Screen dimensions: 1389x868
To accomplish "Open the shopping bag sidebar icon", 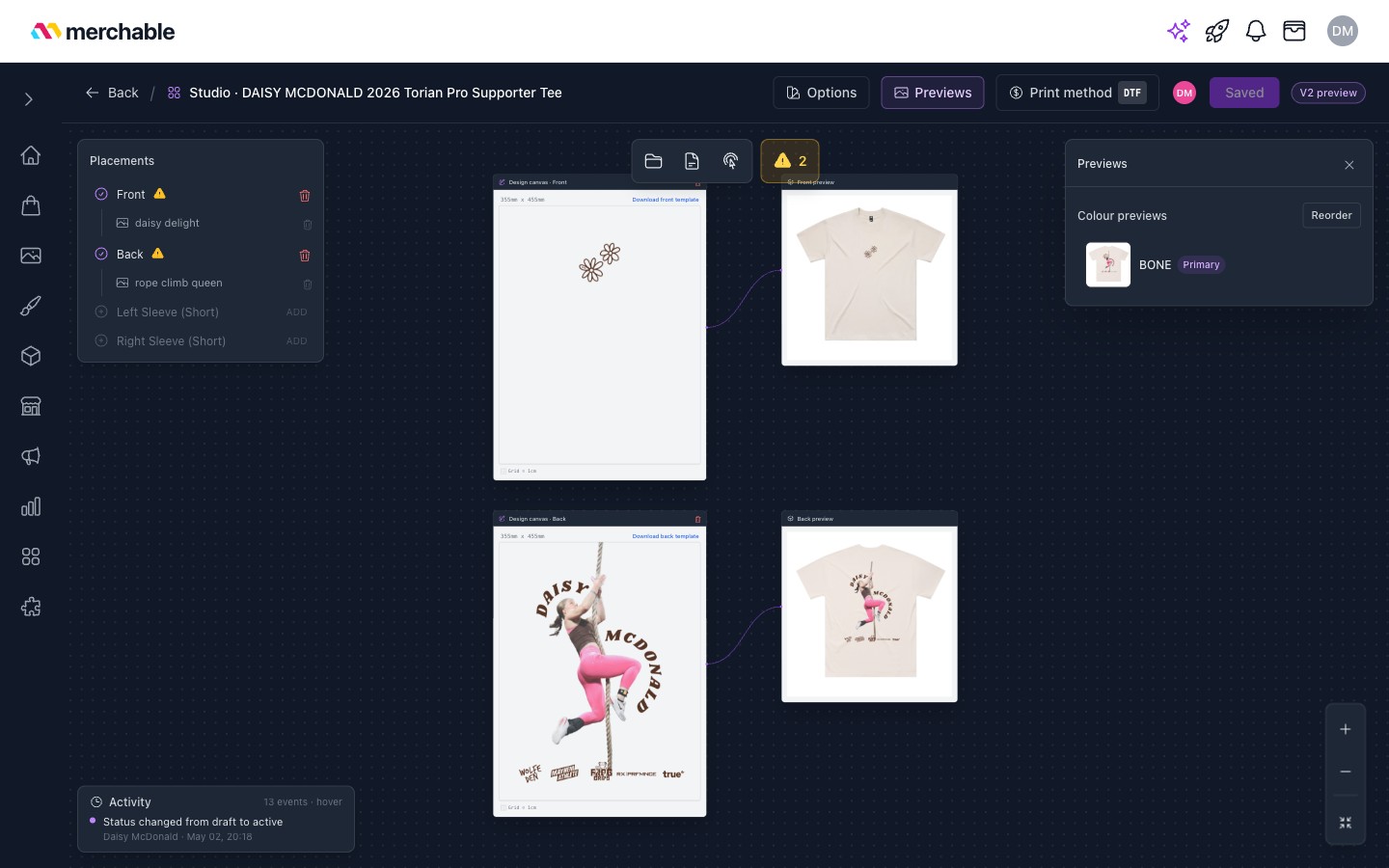I will (31, 205).
